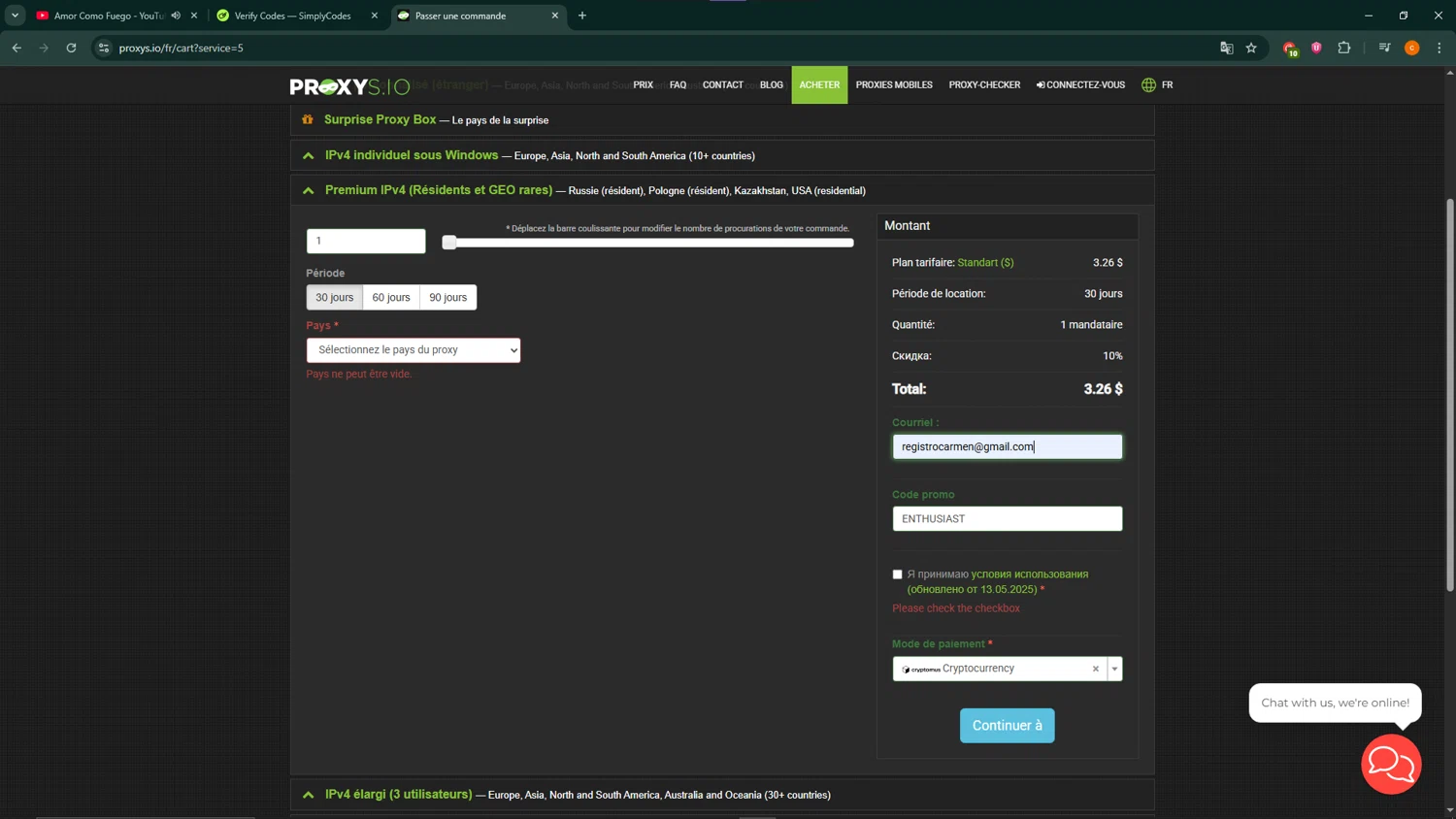Close the Amor Como Fuego YouTube tab
The image size is (1456, 819).
point(194,16)
